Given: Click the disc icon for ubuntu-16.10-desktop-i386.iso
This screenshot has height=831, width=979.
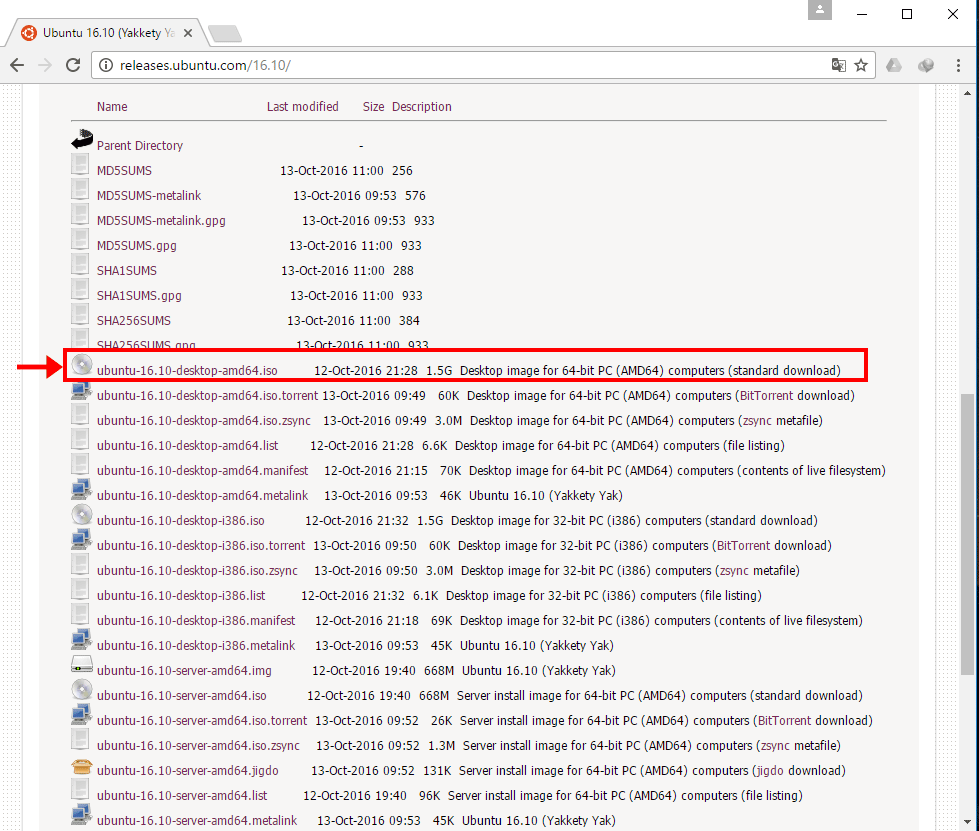Looking at the screenshot, I should (x=82, y=514).
